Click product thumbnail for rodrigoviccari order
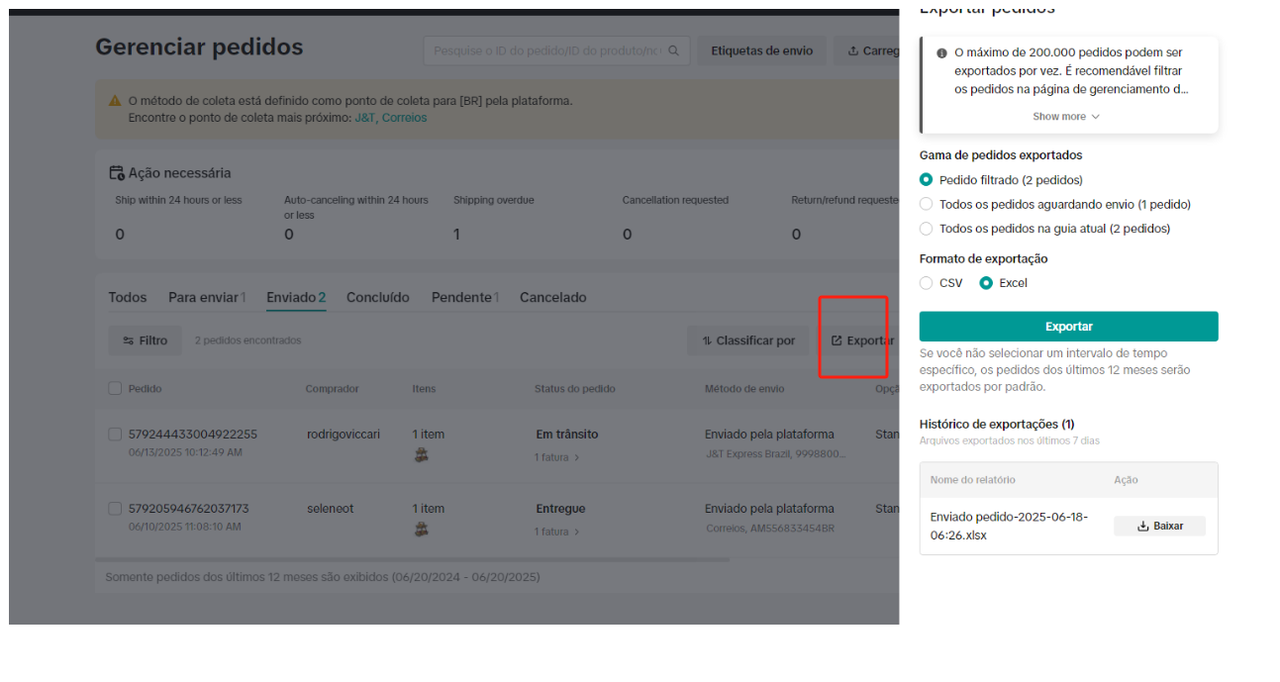 point(421,454)
